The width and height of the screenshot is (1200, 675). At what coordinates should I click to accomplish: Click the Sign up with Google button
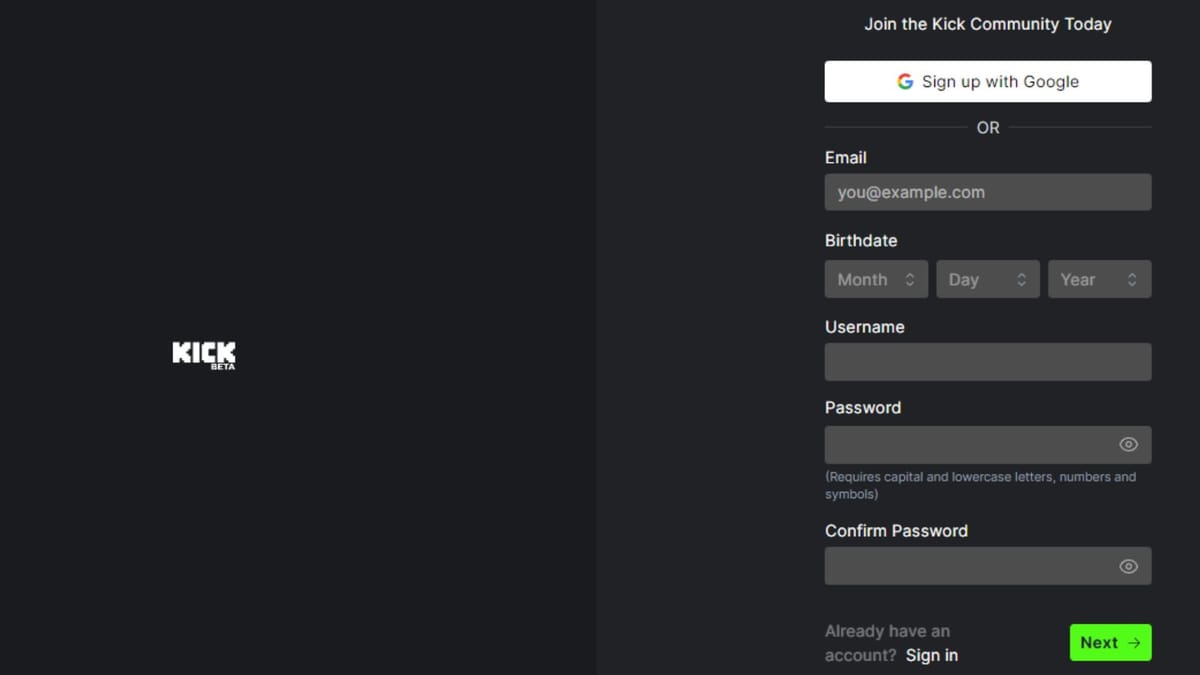tap(988, 81)
